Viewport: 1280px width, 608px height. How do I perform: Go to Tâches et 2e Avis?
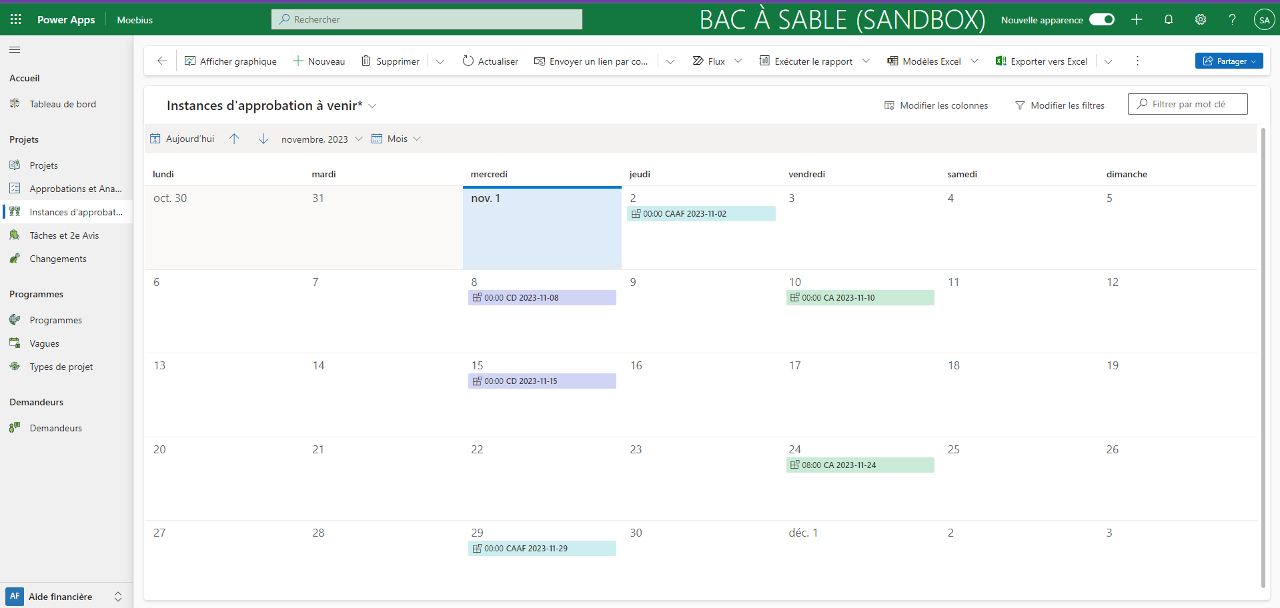(x=66, y=235)
